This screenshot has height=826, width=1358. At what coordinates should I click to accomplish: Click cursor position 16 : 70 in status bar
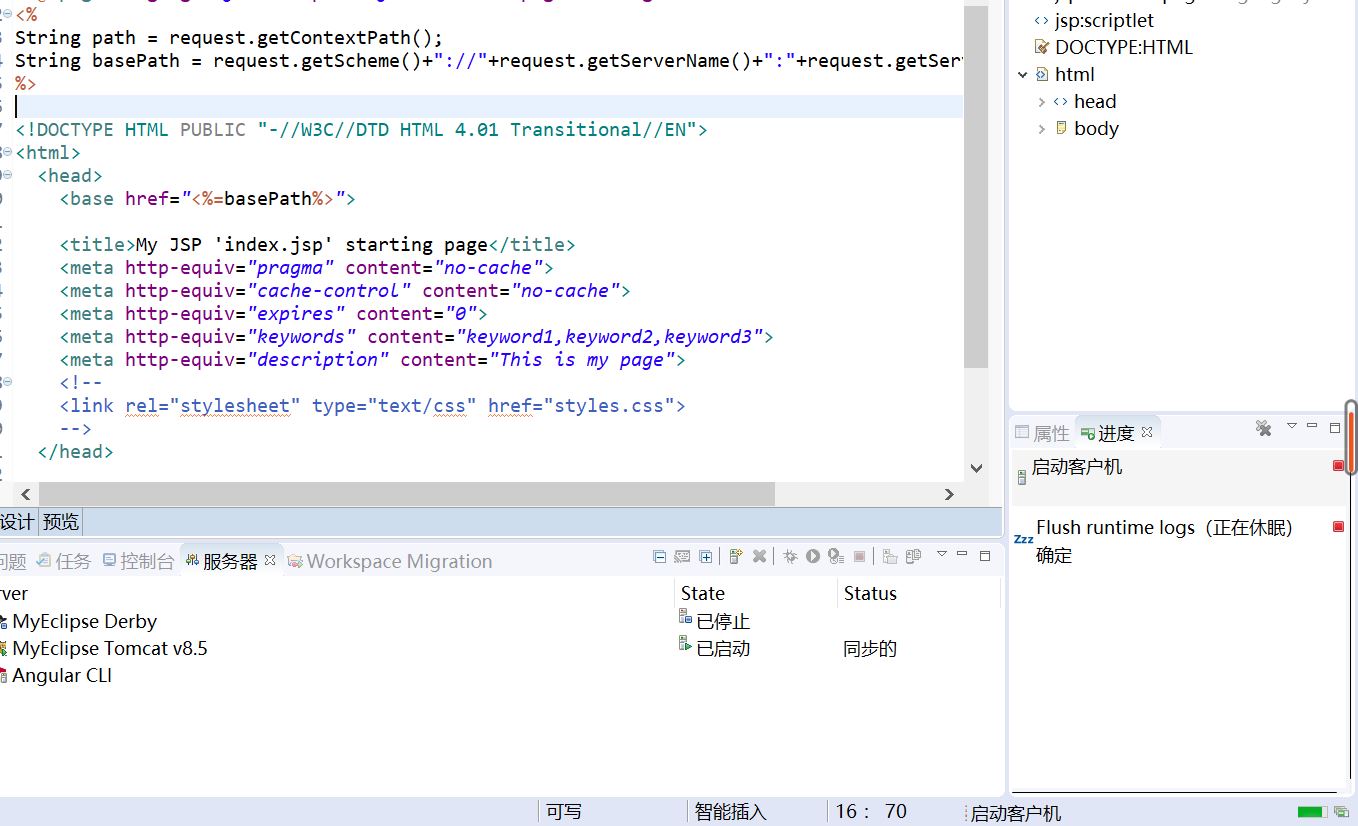coord(871,812)
